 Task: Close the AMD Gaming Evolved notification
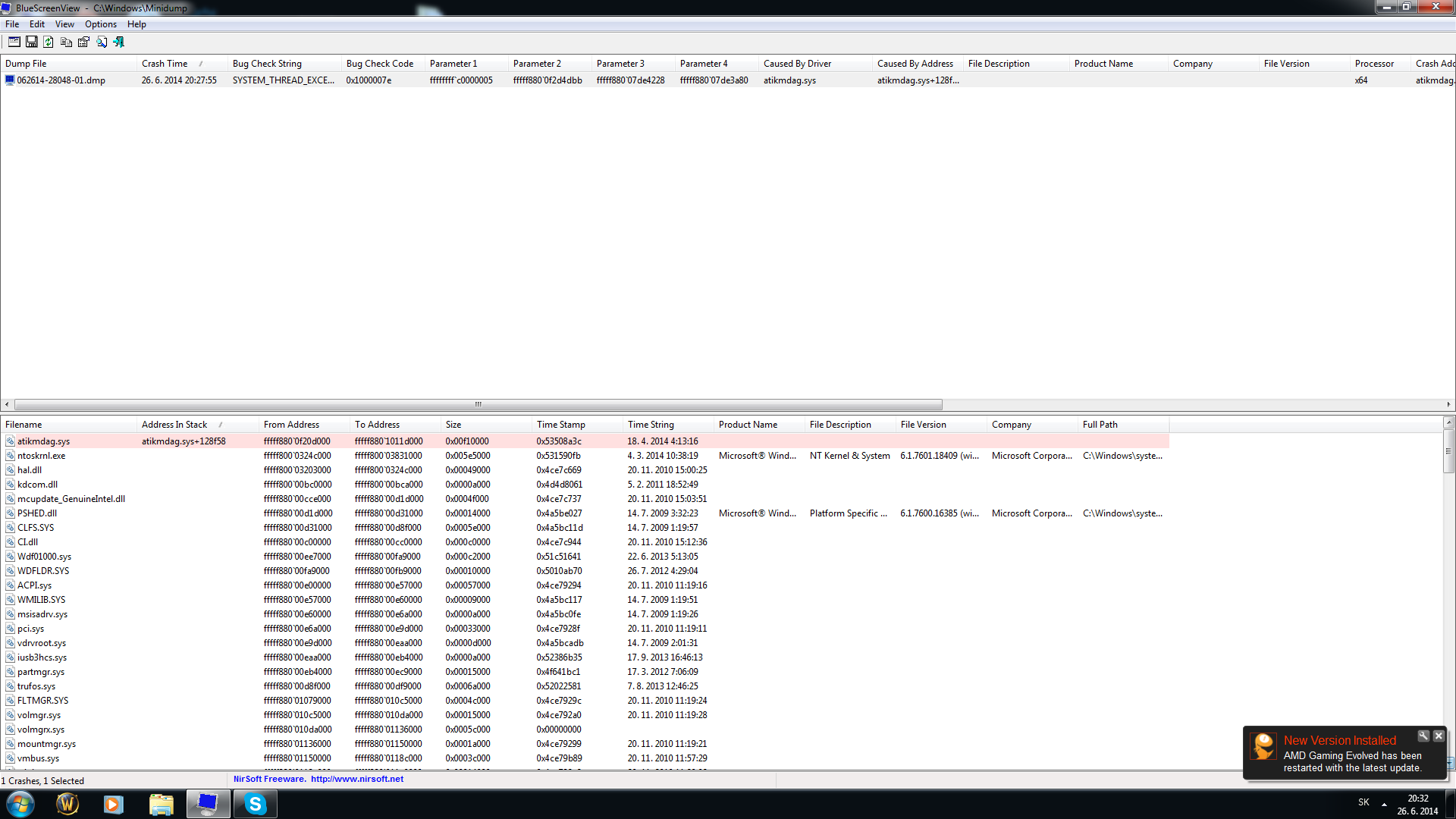pos(1439,736)
